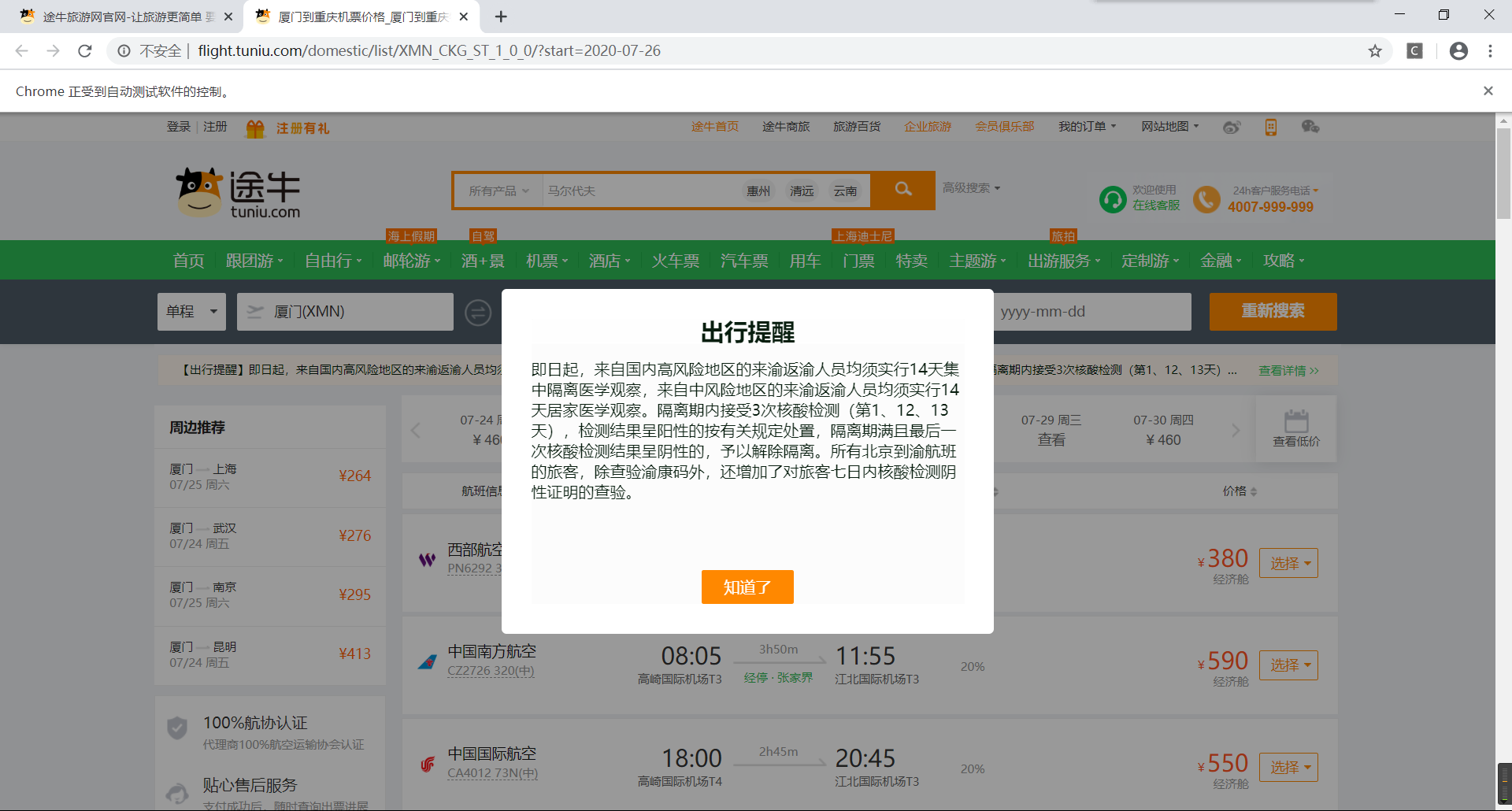Screen dimensions: 1512x811
Task: Click the Chrome extension C icon
Action: pyautogui.click(x=1415, y=51)
